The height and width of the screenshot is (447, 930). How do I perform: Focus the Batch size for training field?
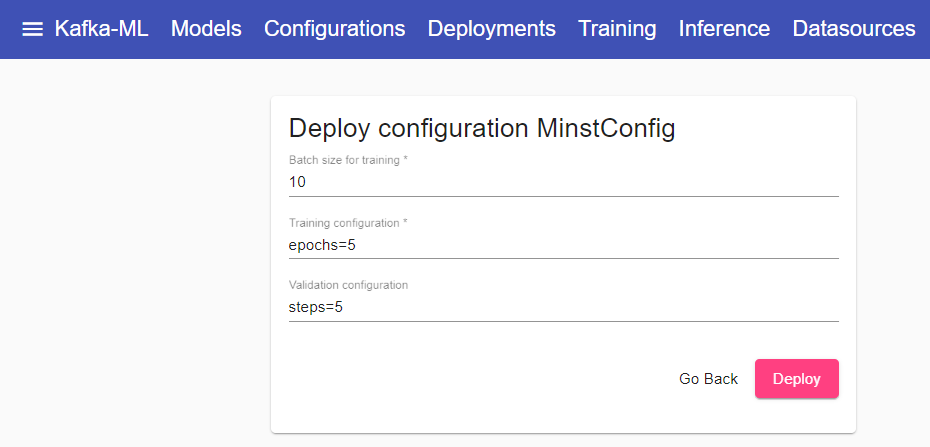tap(563, 182)
